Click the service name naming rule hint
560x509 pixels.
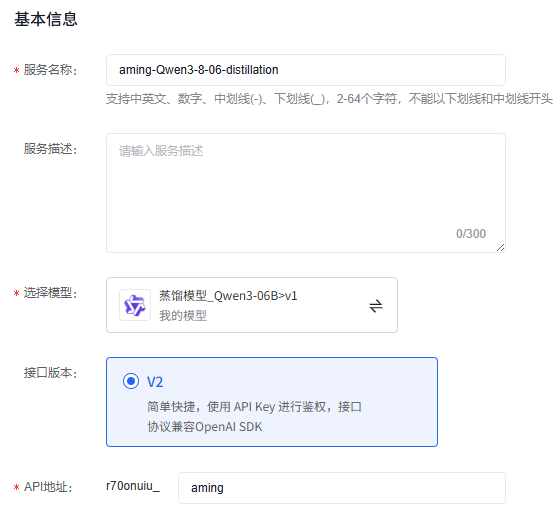point(329,99)
